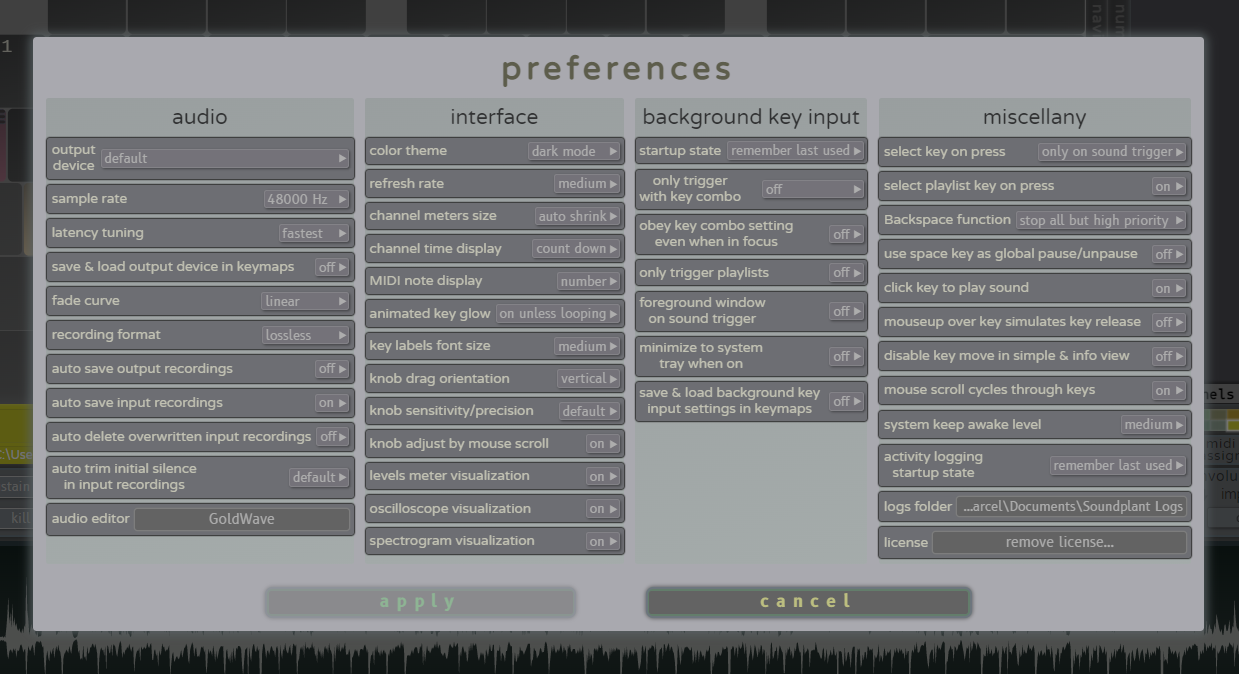Disable spectrogram visualization
Image resolution: width=1239 pixels, height=674 pixels.
[603, 541]
